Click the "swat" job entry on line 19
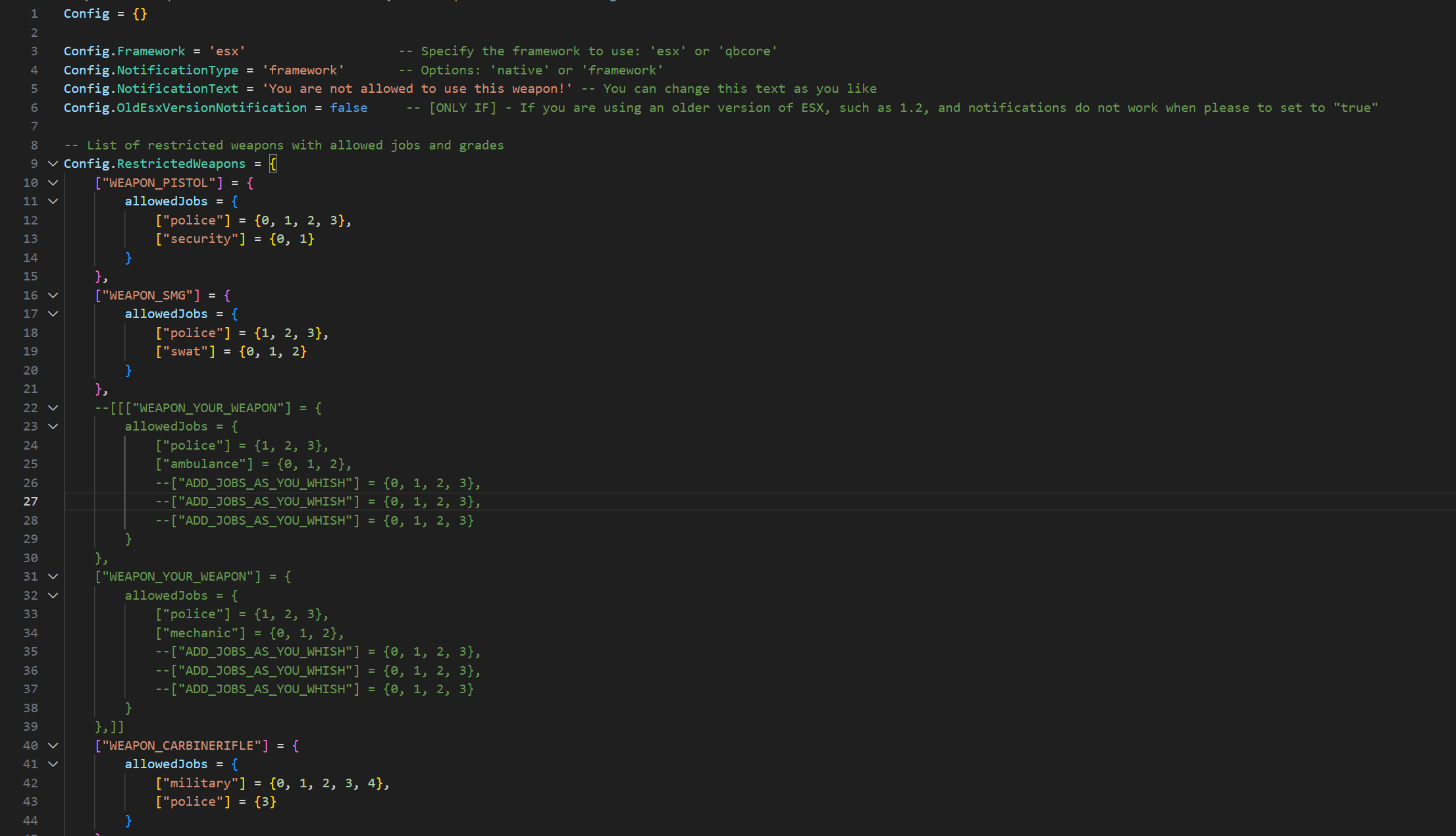1456x836 pixels. pyautogui.click(x=185, y=352)
